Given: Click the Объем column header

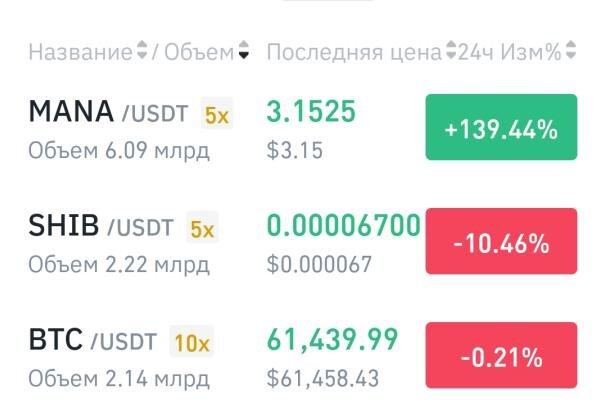Looking at the screenshot, I should pyautogui.click(x=199, y=52).
